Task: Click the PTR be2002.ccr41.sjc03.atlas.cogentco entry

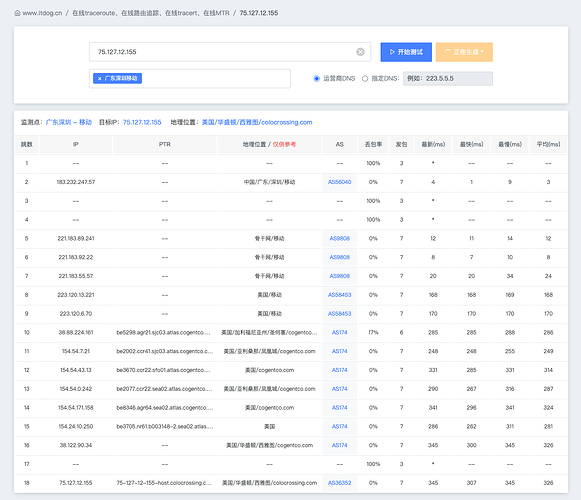Action: [165, 351]
